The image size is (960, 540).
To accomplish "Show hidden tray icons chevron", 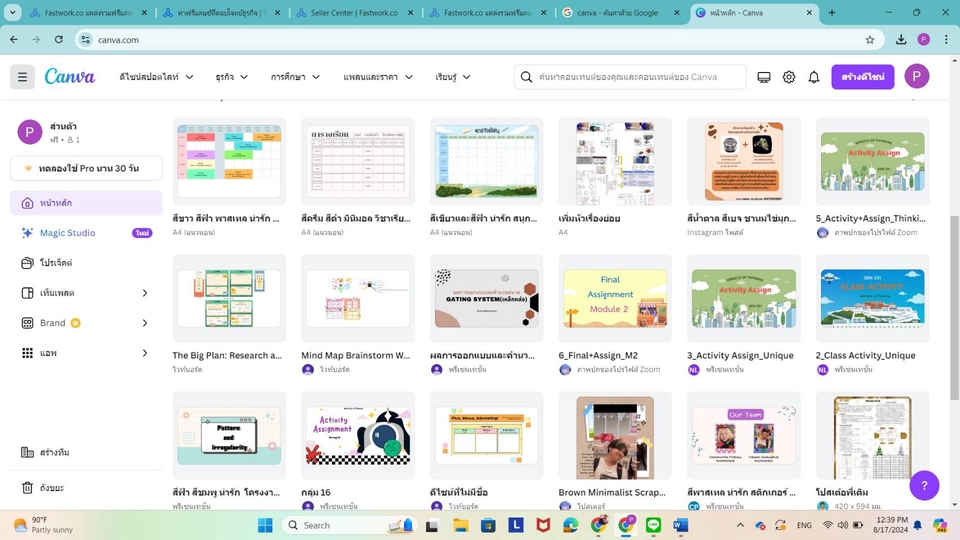I will pyautogui.click(x=740, y=525).
